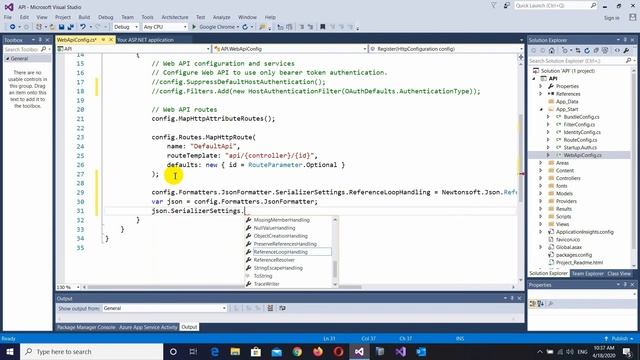Select Global.asax in Solution Explorer
Screen dimensions: 640x360
coord(569,247)
